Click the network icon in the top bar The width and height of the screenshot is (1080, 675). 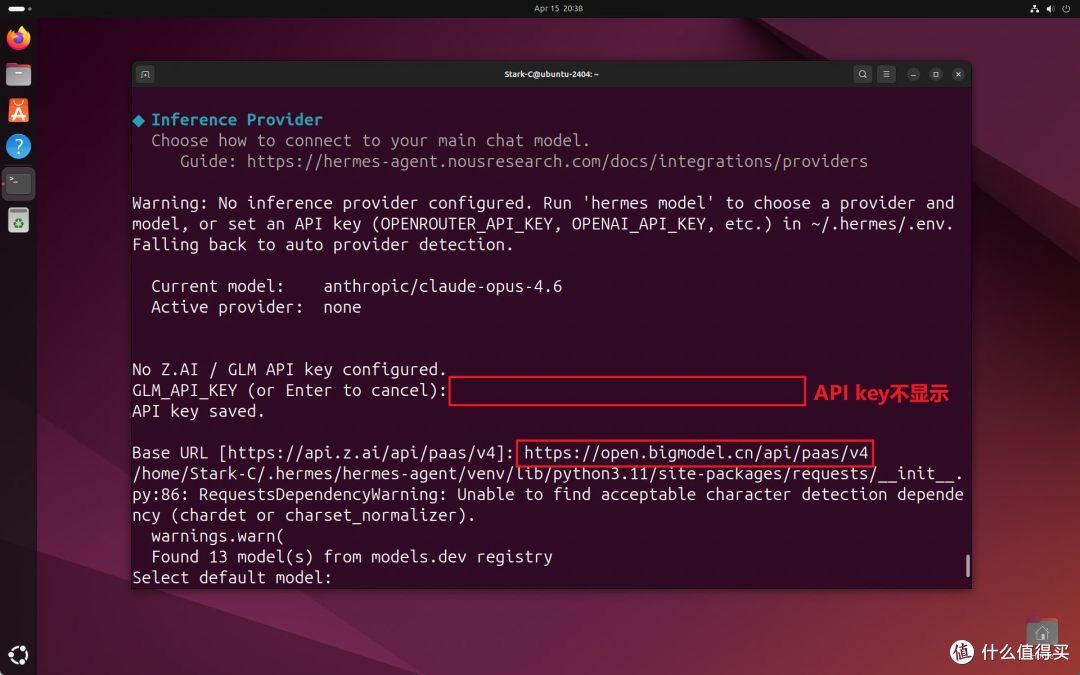[x=1035, y=9]
